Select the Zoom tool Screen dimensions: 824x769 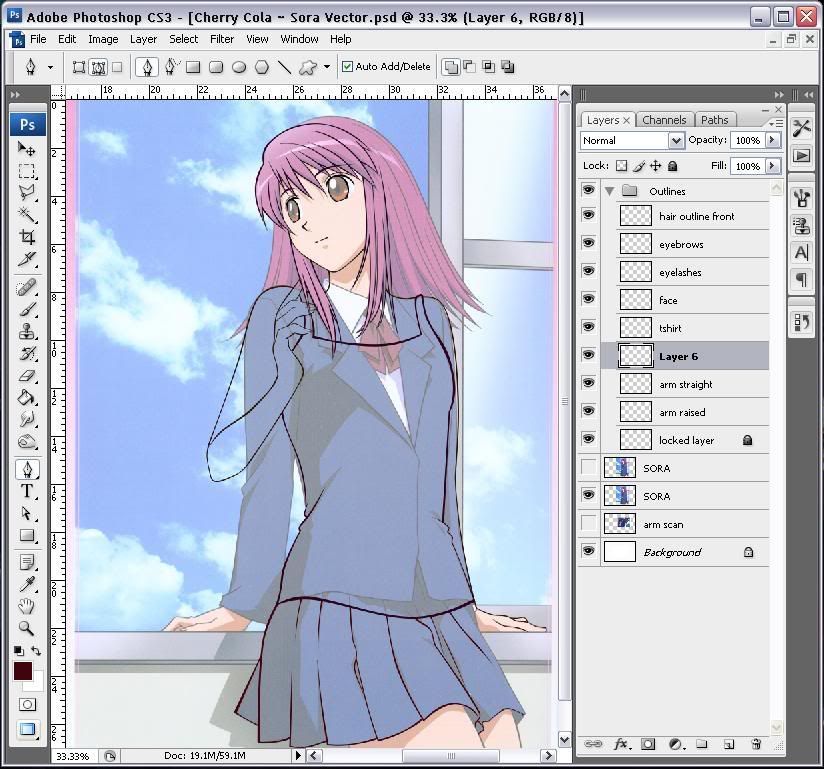27,628
